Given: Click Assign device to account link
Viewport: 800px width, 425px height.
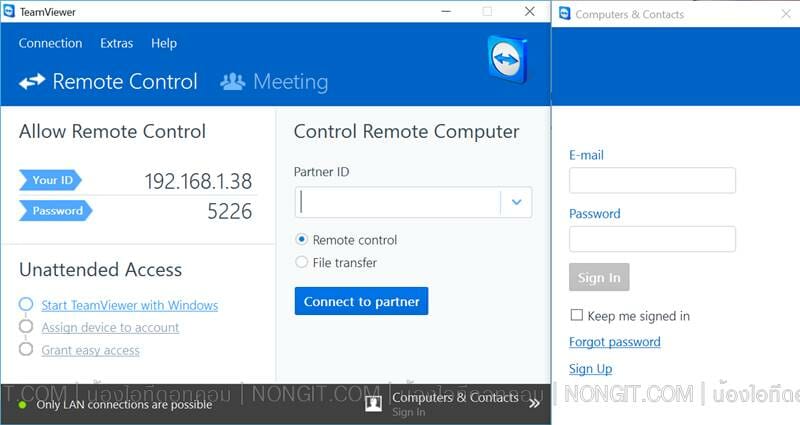Looking at the screenshot, I should click(x=110, y=328).
